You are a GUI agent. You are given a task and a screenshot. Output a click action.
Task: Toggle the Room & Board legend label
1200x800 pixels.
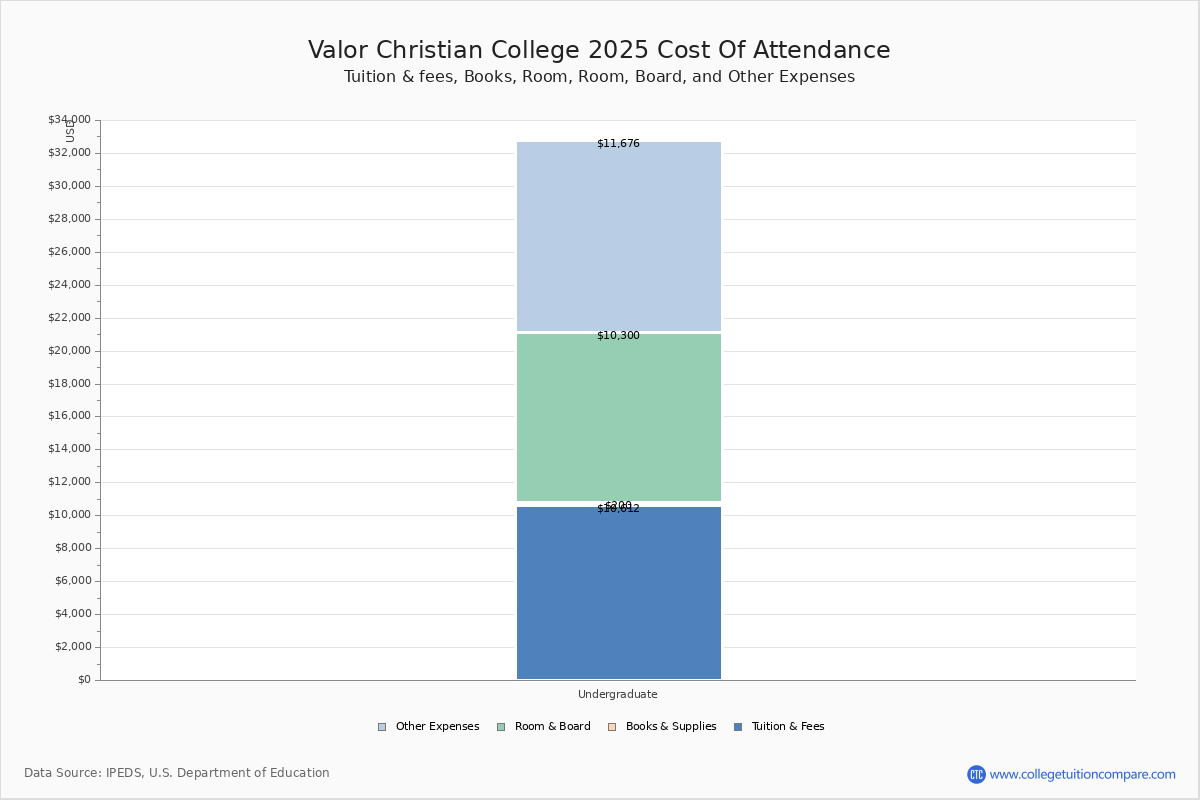552,727
